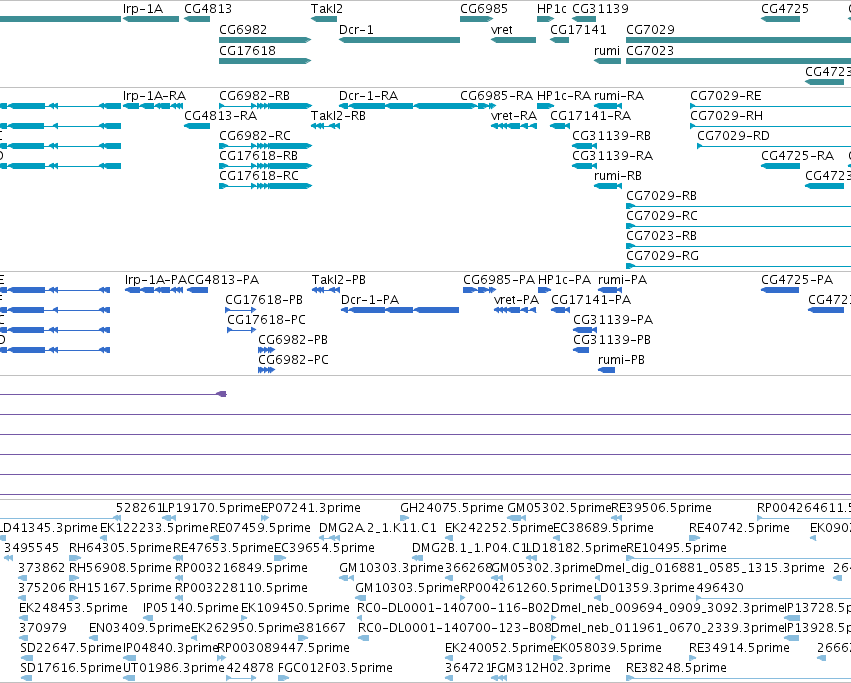Click the CG7023 gene label
851x683 pixels.
click(x=650, y=50)
